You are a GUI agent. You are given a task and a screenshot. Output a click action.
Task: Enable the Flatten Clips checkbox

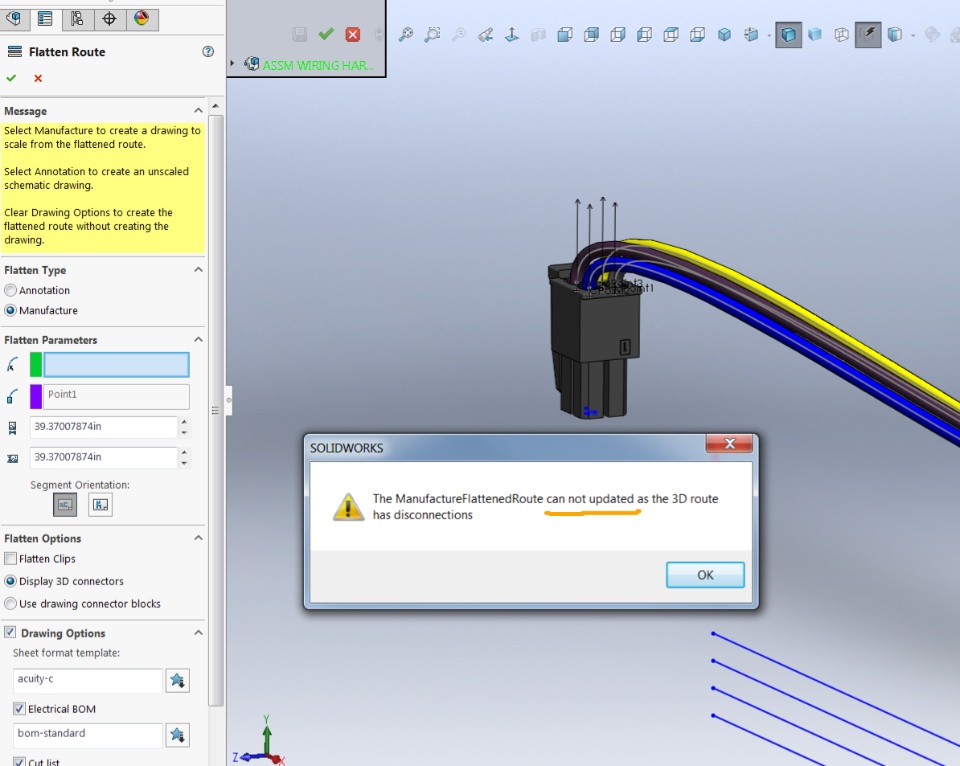tap(10, 558)
